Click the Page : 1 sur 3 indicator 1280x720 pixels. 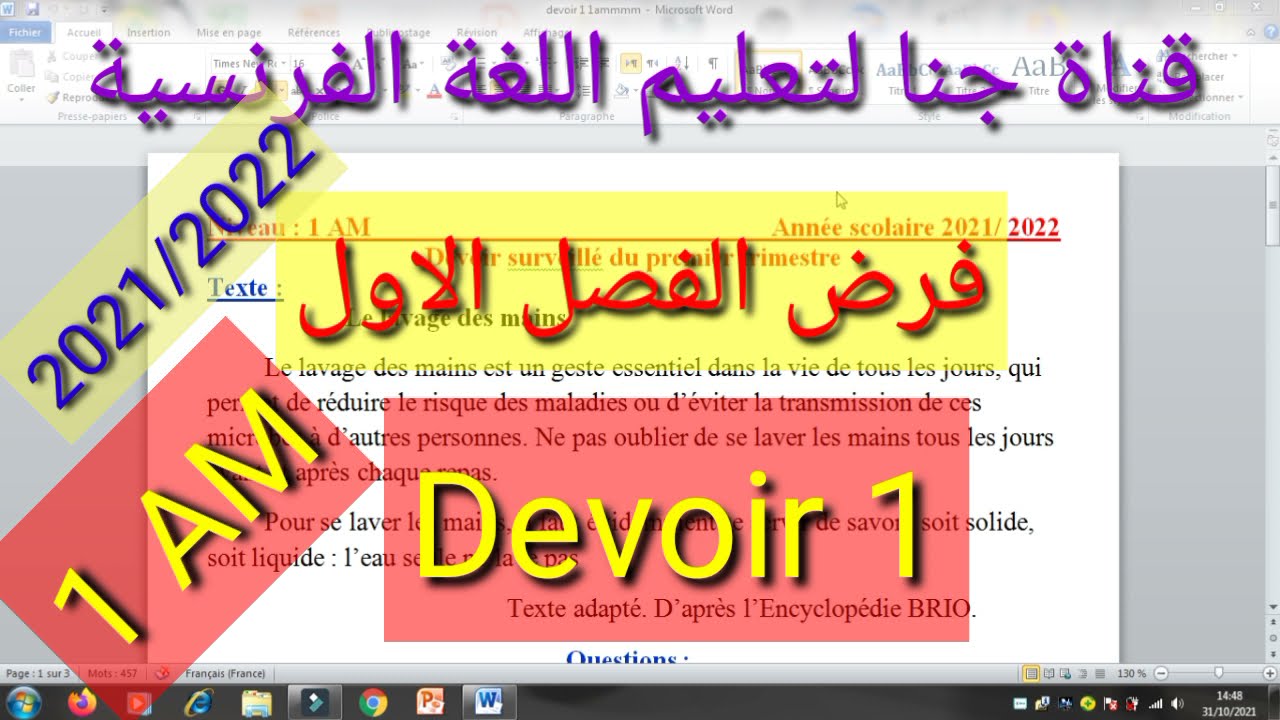(37, 673)
